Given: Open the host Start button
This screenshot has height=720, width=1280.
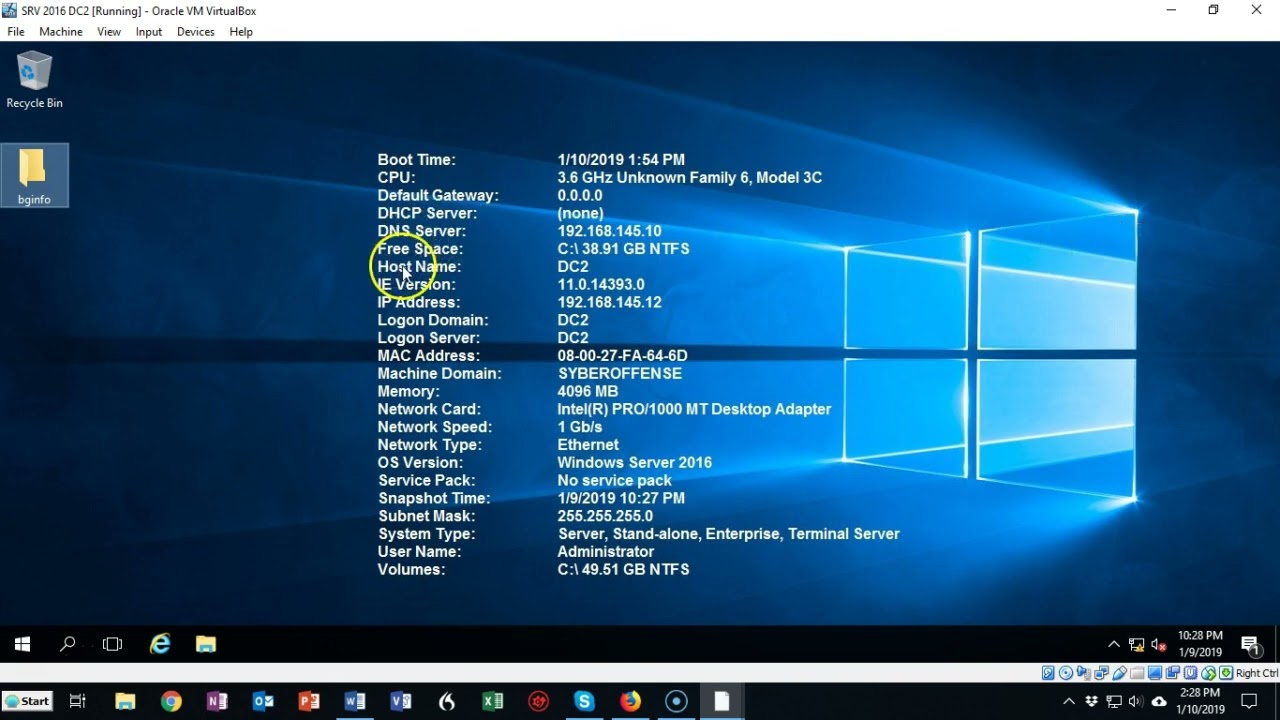Looking at the screenshot, I should 27,701.
